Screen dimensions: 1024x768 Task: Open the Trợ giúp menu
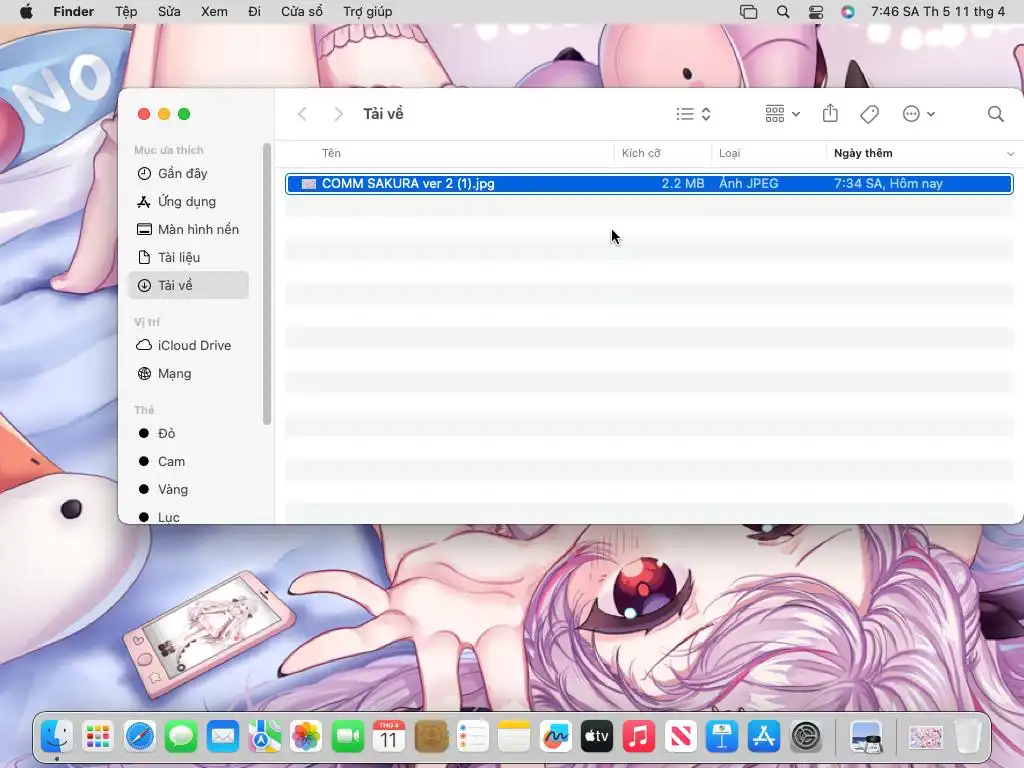pyautogui.click(x=368, y=12)
